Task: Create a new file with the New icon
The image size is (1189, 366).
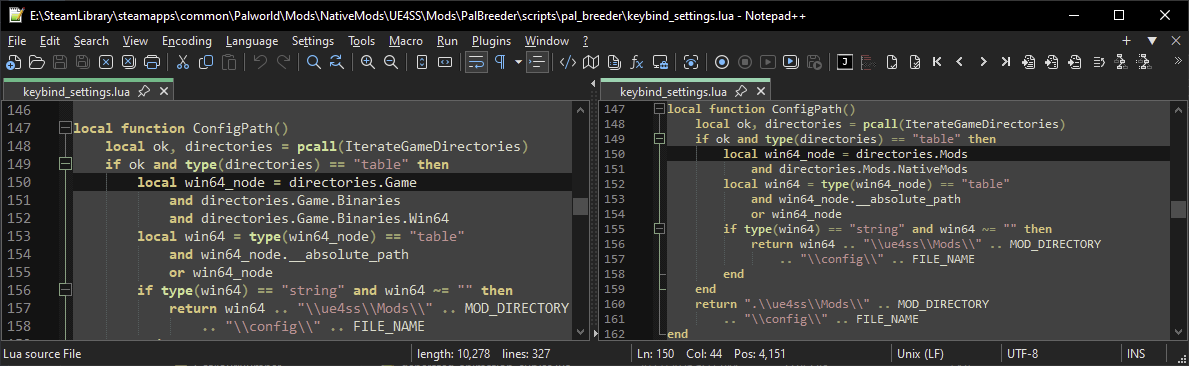Action: point(14,62)
